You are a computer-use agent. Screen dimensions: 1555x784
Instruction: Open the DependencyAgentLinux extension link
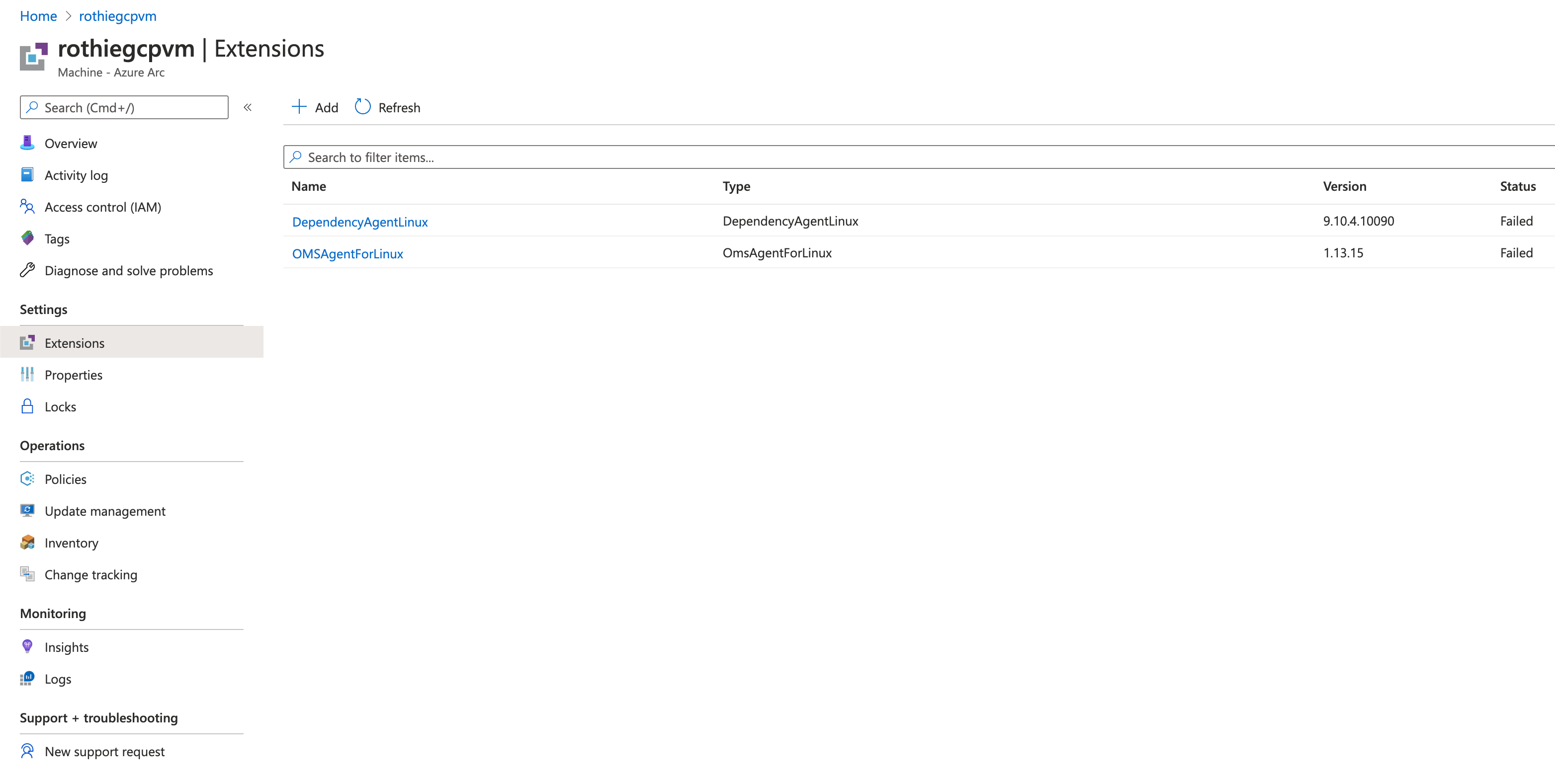360,222
